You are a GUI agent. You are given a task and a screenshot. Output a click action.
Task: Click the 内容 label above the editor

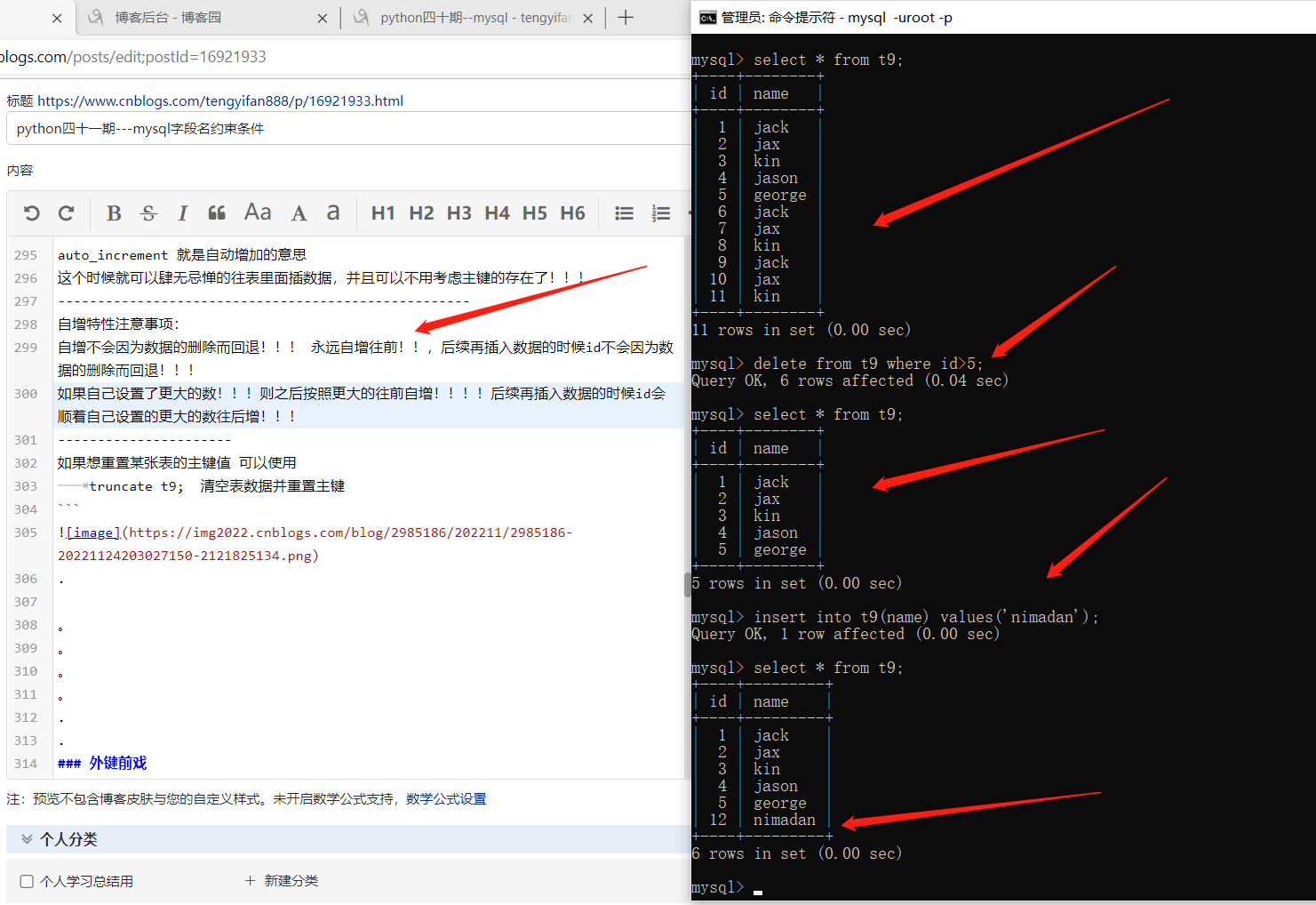(x=20, y=171)
